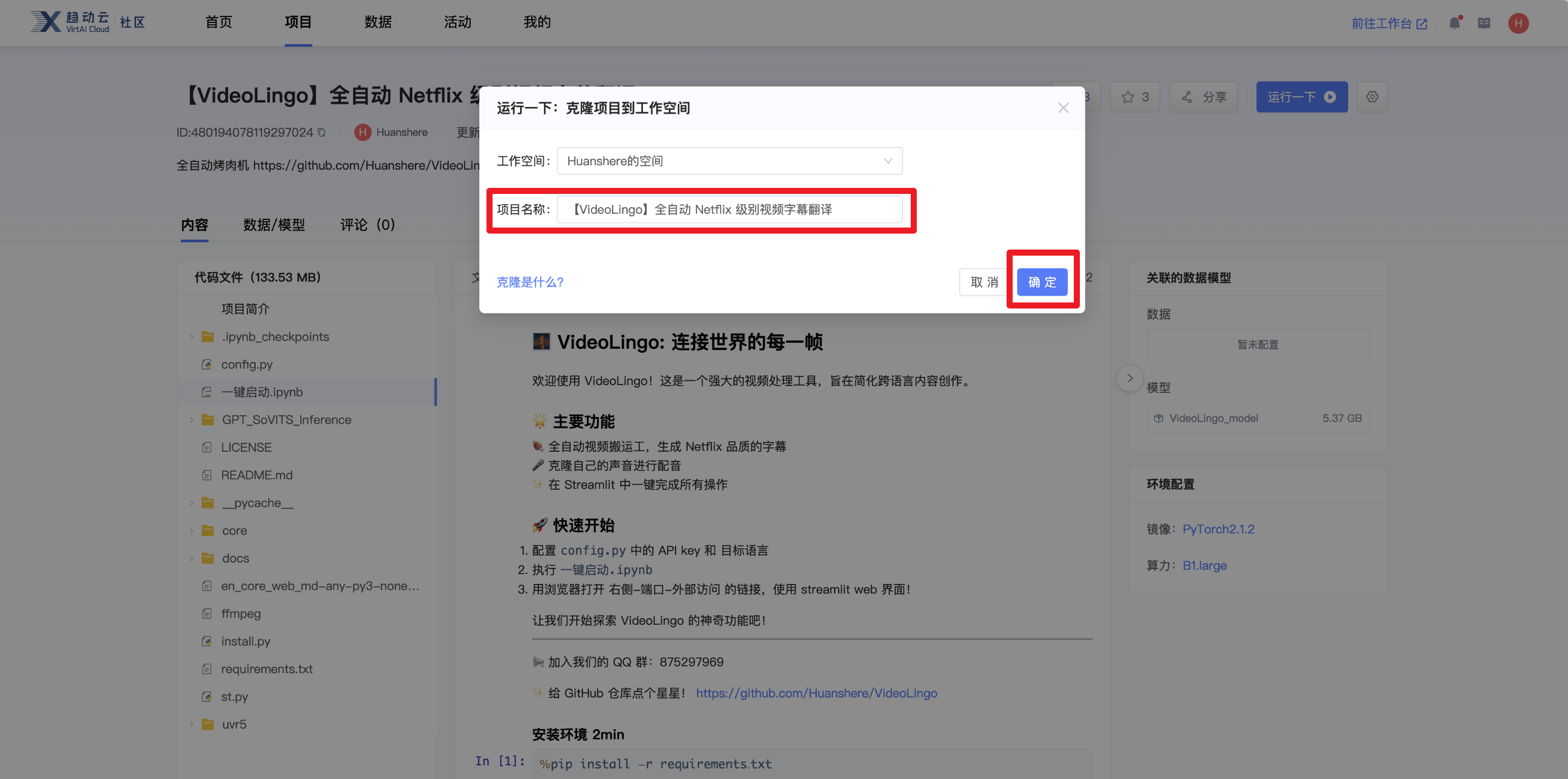Open the 工作空间 workspace dropdown
This screenshot has height=779, width=1568.
(729, 161)
